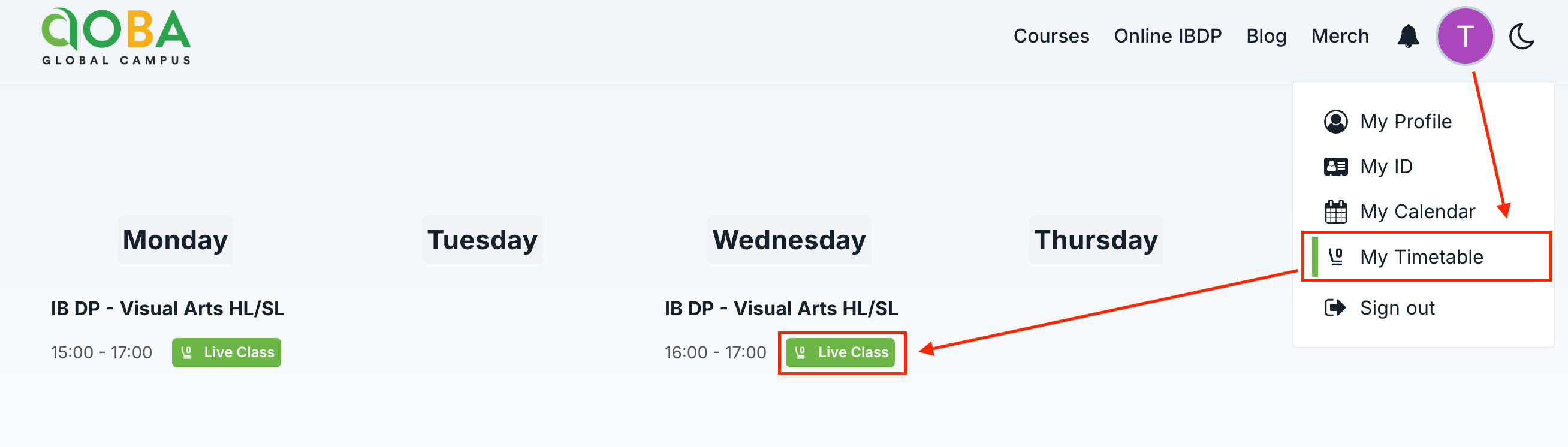
Task: Toggle dark mode with the moon icon
Action: (1521, 37)
